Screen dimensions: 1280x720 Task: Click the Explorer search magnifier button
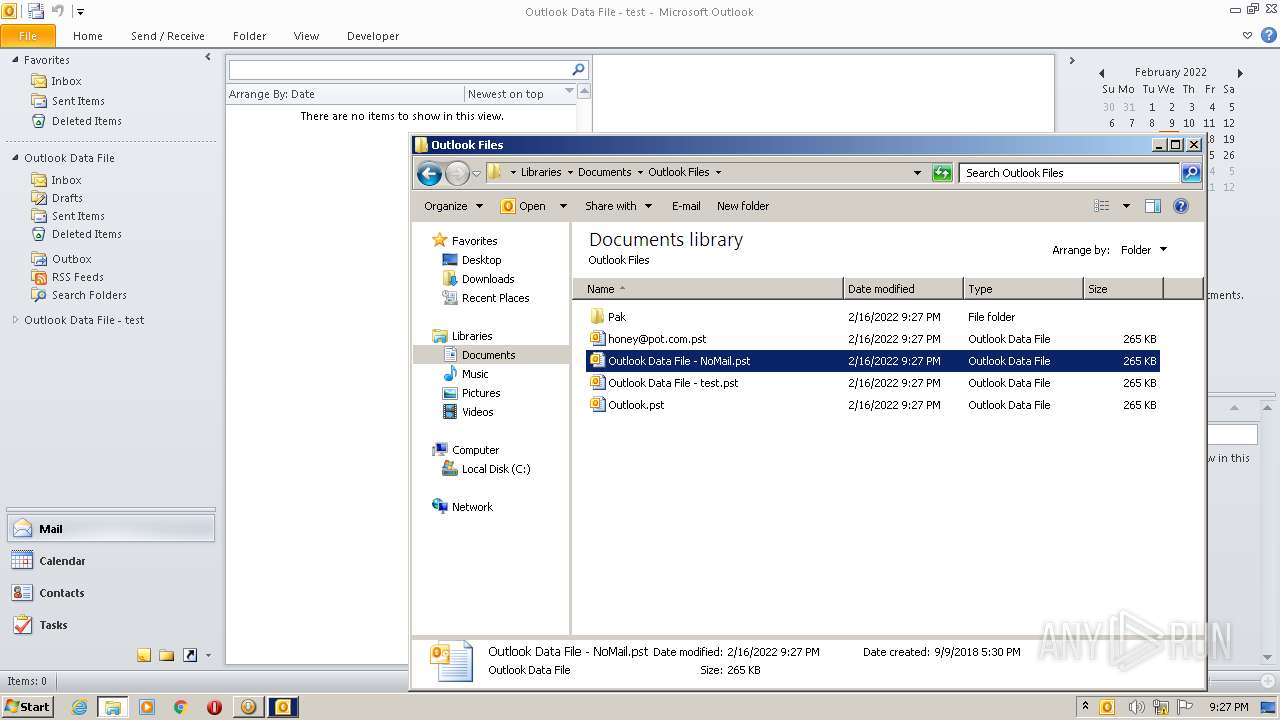(x=1190, y=173)
